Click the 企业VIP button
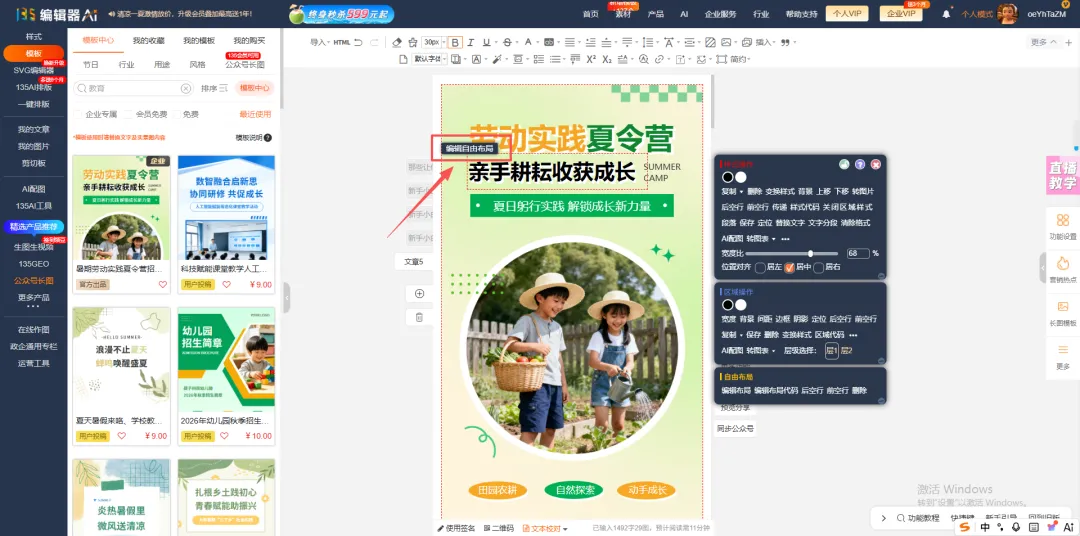Viewport: 1080px width, 536px height. coord(900,13)
